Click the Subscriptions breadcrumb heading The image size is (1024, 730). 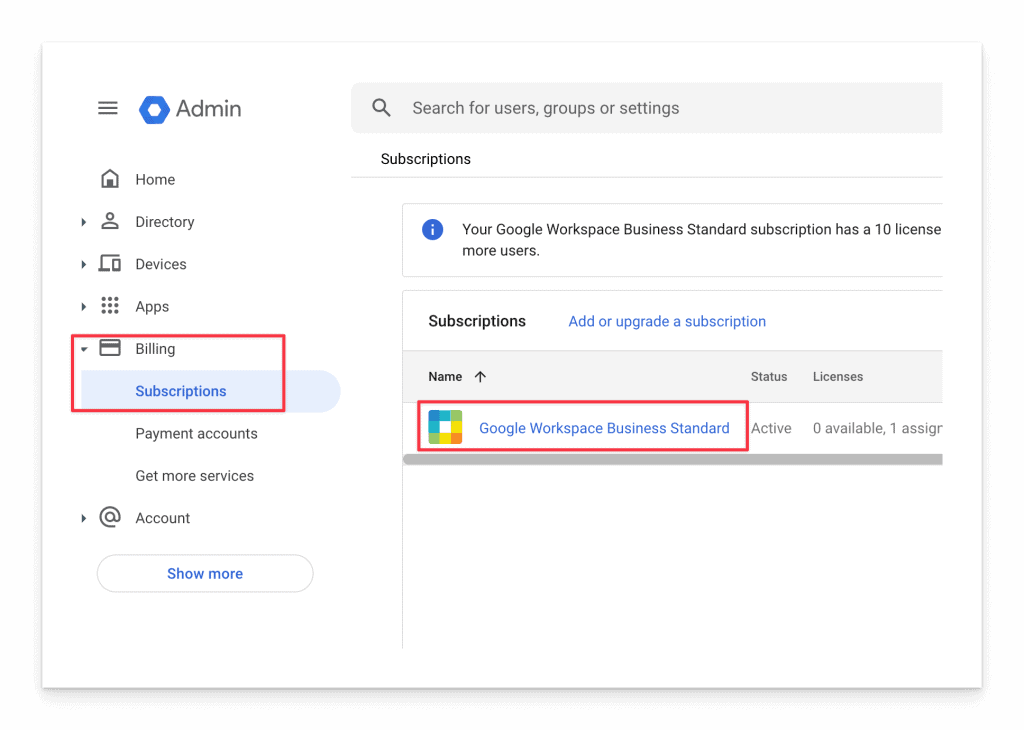click(x=425, y=159)
